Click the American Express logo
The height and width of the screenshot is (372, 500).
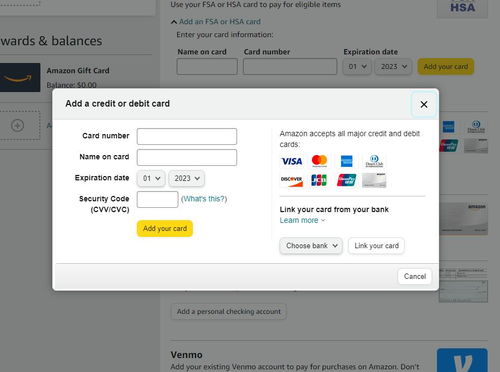tap(347, 161)
